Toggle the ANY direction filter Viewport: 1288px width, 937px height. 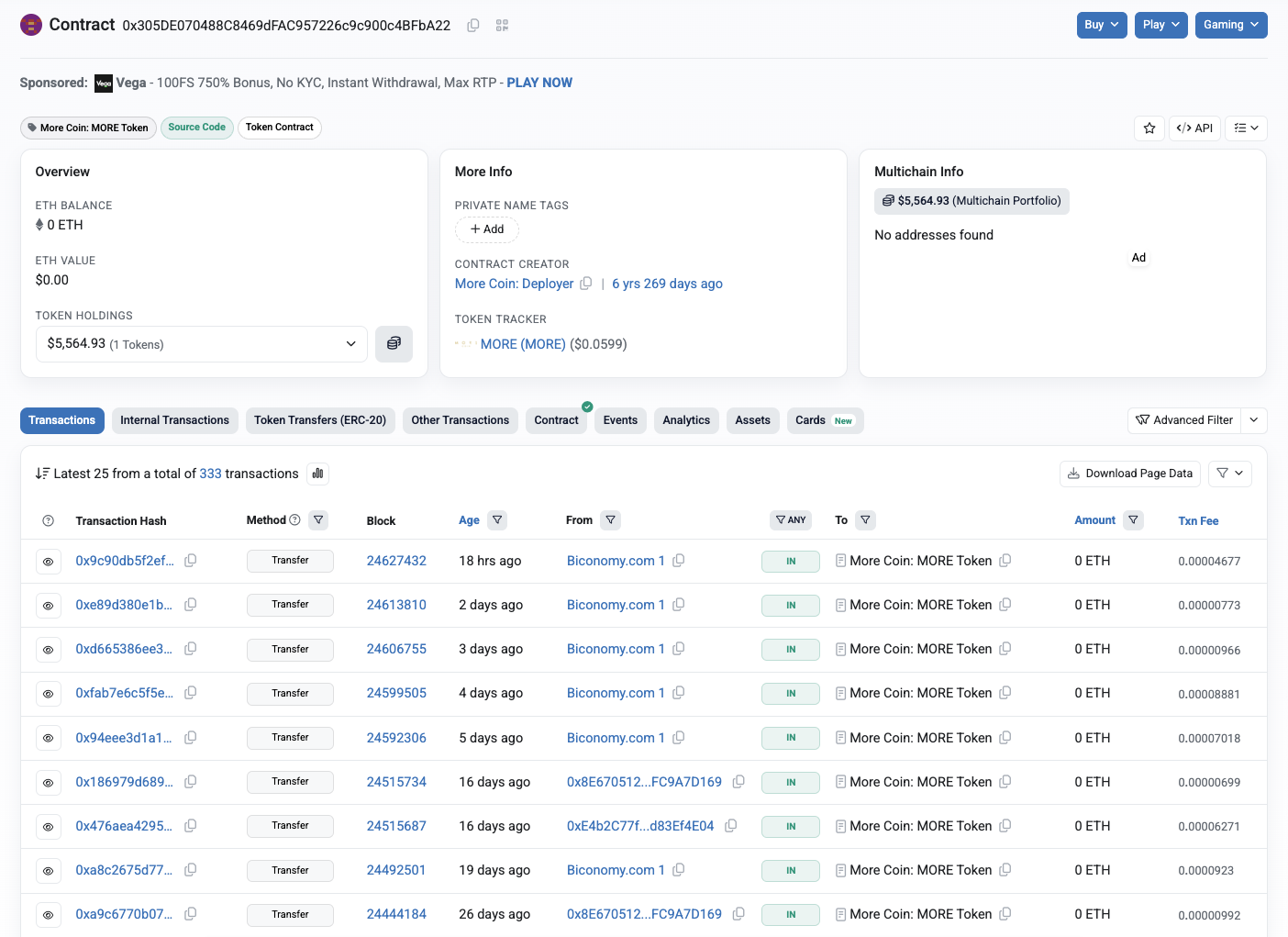coord(791,520)
